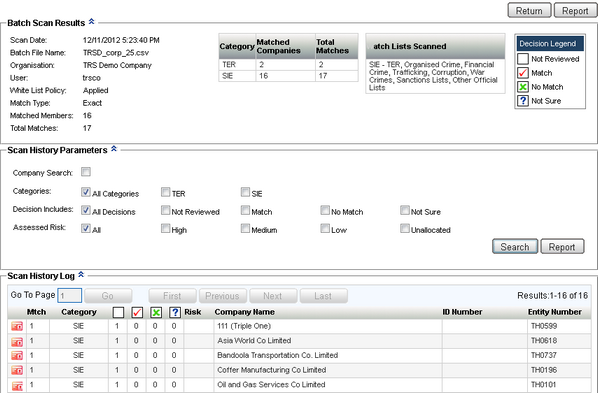Click the question mark Not Sure column header icon

tap(175, 312)
